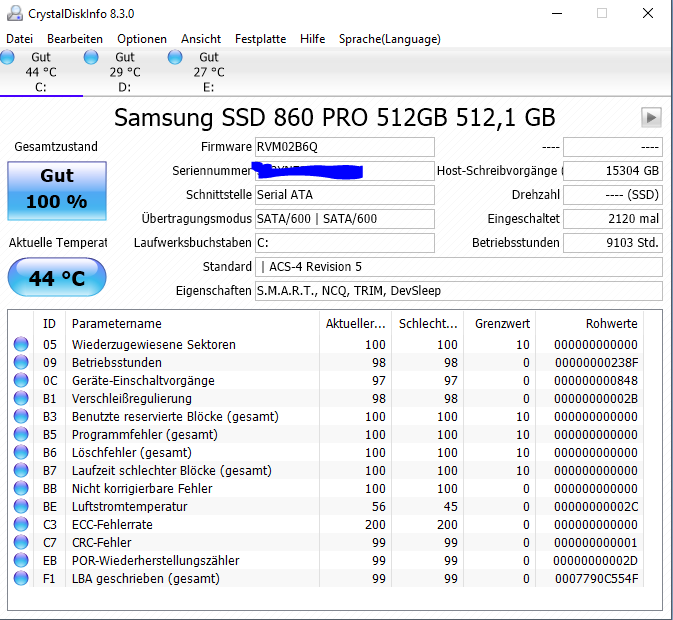Click the Schnittstelle field Serial ATA
The image size is (673, 620).
[345, 195]
